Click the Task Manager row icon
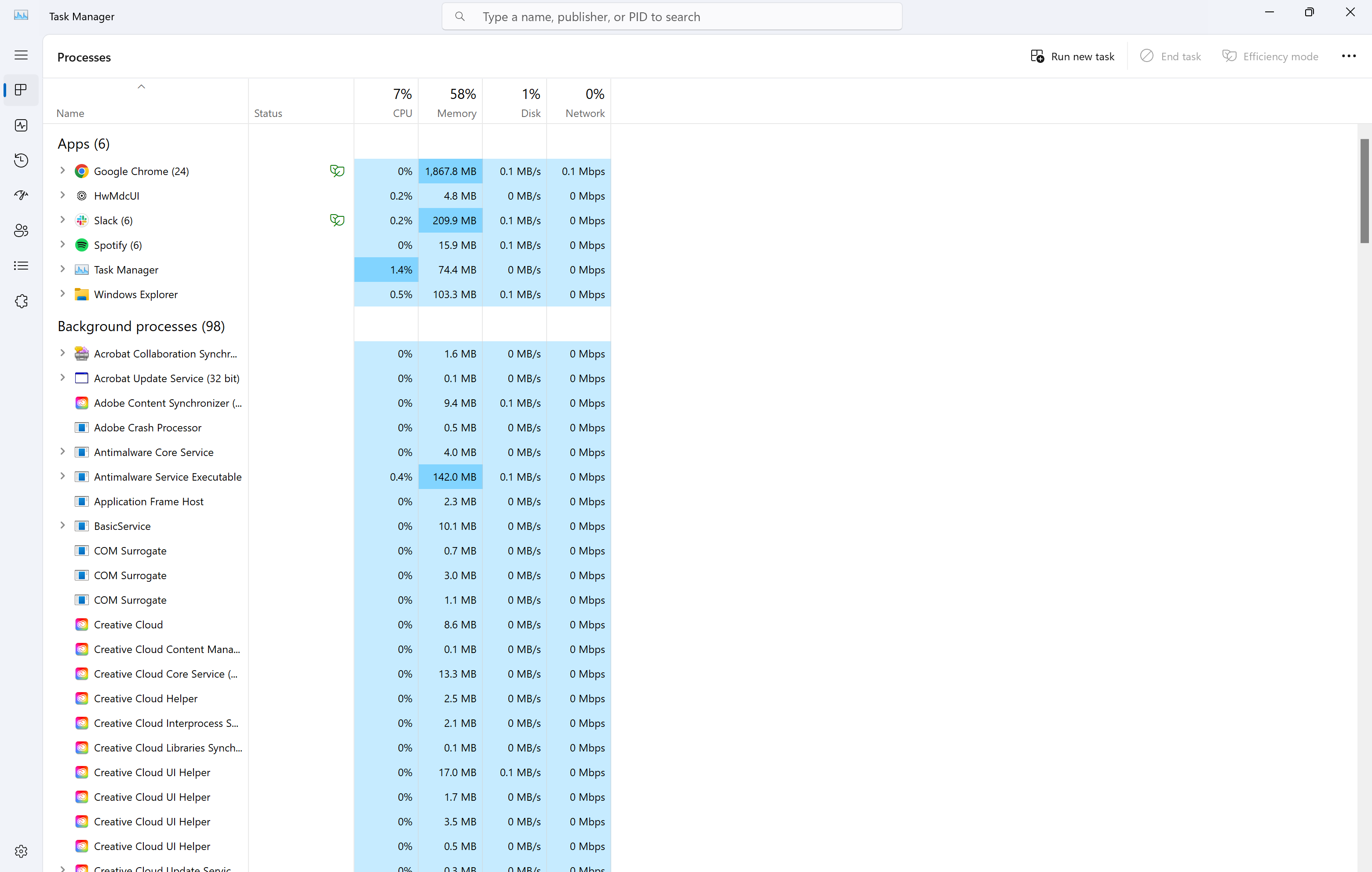The width and height of the screenshot is (1372, 872). (81, 270)
